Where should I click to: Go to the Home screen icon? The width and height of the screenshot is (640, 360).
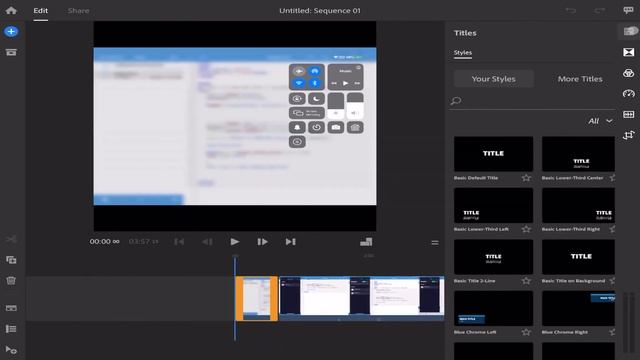pyautogui.click(x=11, y=10)
